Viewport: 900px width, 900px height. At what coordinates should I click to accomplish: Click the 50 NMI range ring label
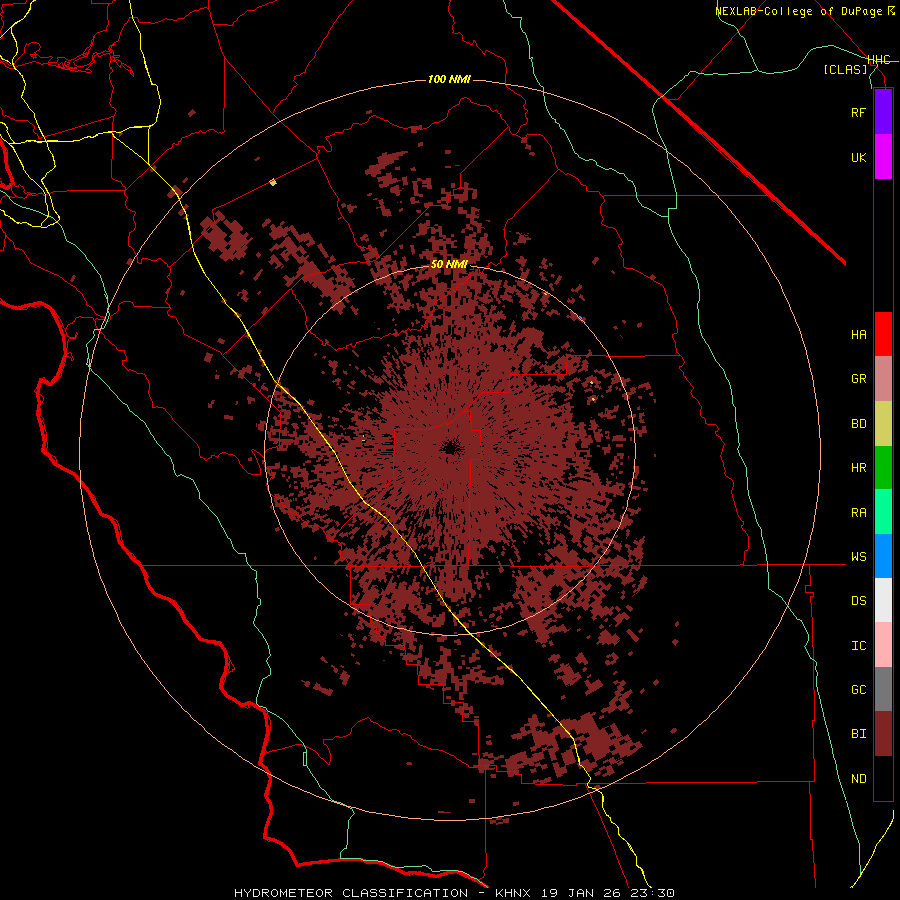click(x=449, y=265)
